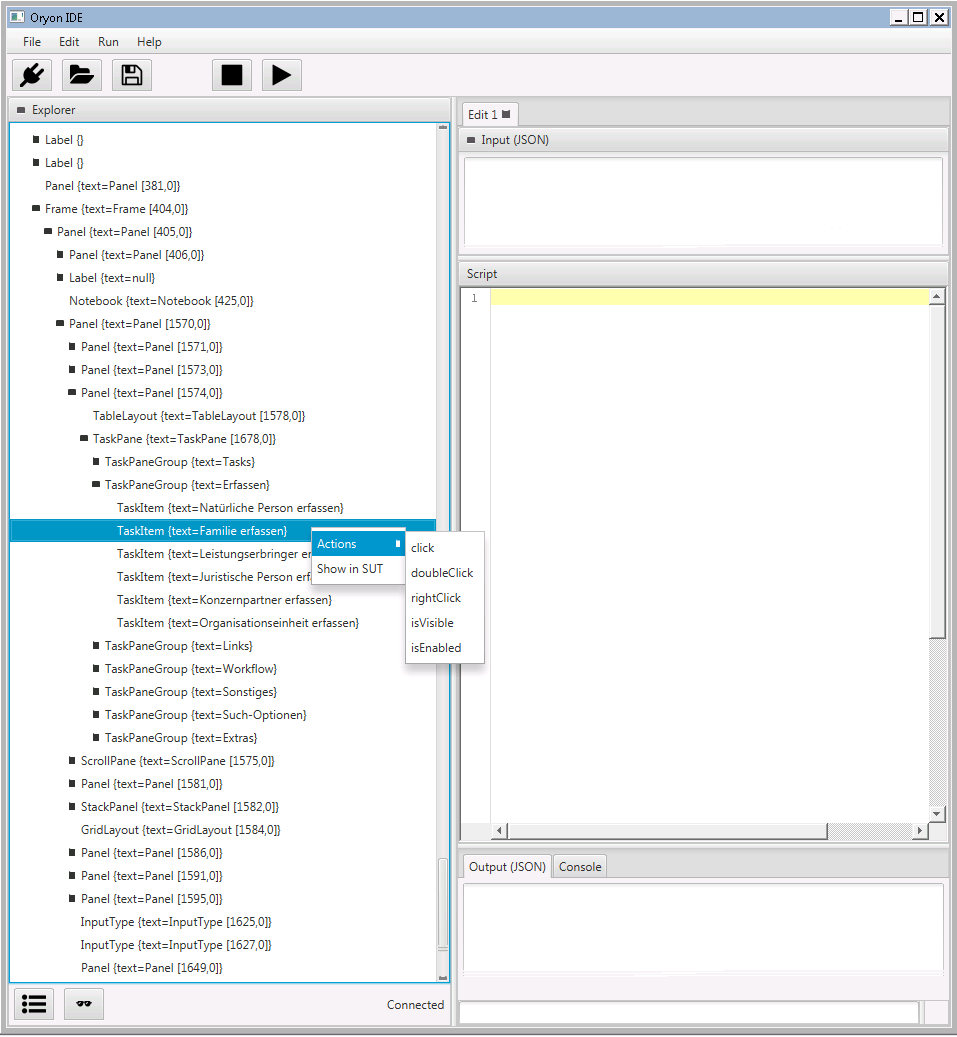The height and width of the screenshot is (1037, 957).
Task: Run the script with play button
Action: click(281, 75)
